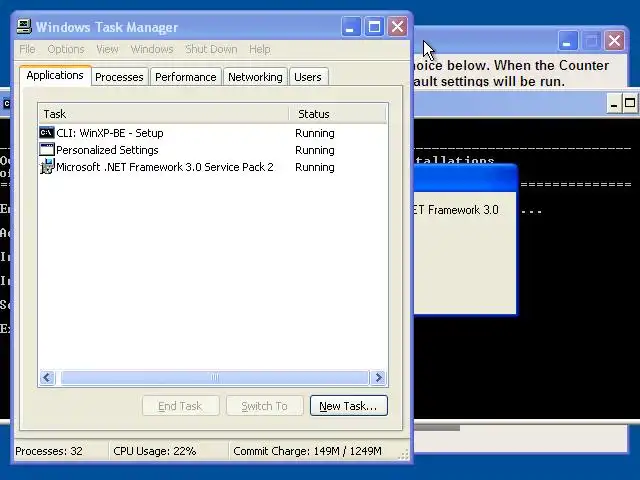This screenshot has height=480, width=640.
Task: Open the Shut Down menu
Action: point(211,49)
